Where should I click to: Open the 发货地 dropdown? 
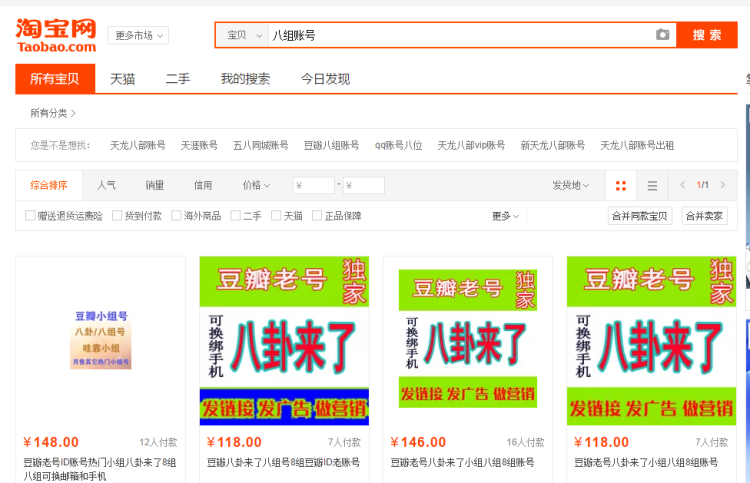point(571,185)
